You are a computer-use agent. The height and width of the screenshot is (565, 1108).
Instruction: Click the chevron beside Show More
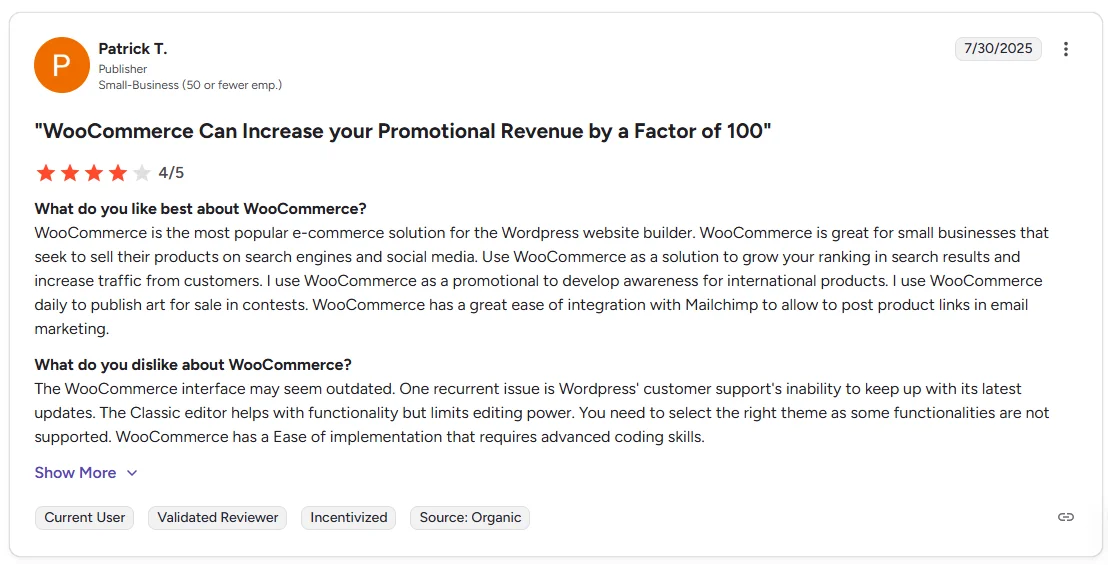click(x=132, y=473)
